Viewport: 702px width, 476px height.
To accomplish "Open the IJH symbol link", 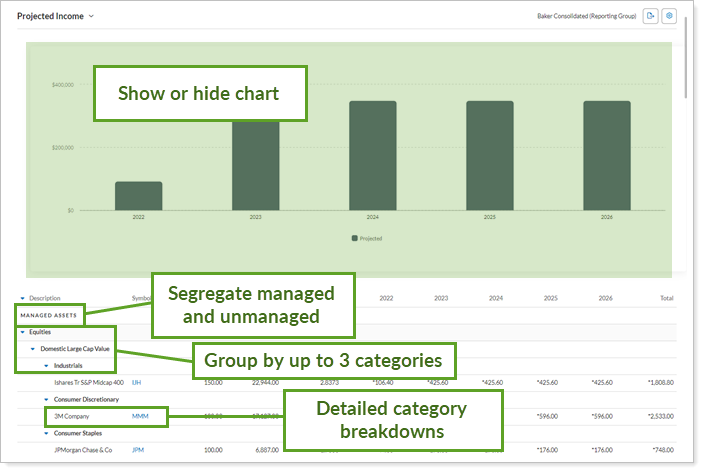I will pyautogui.click(x=137, y=382).
